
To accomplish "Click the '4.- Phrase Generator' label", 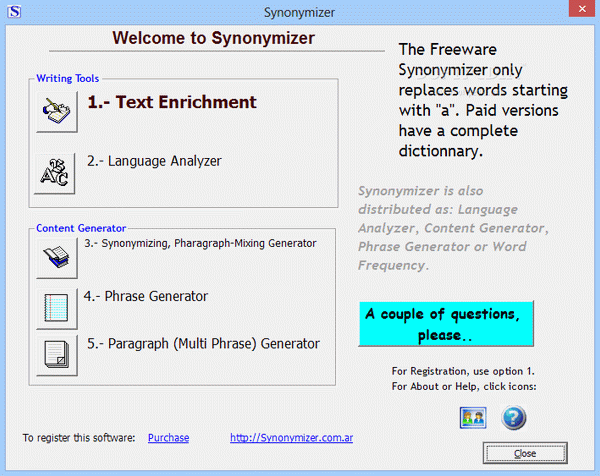I will [146, 296].
